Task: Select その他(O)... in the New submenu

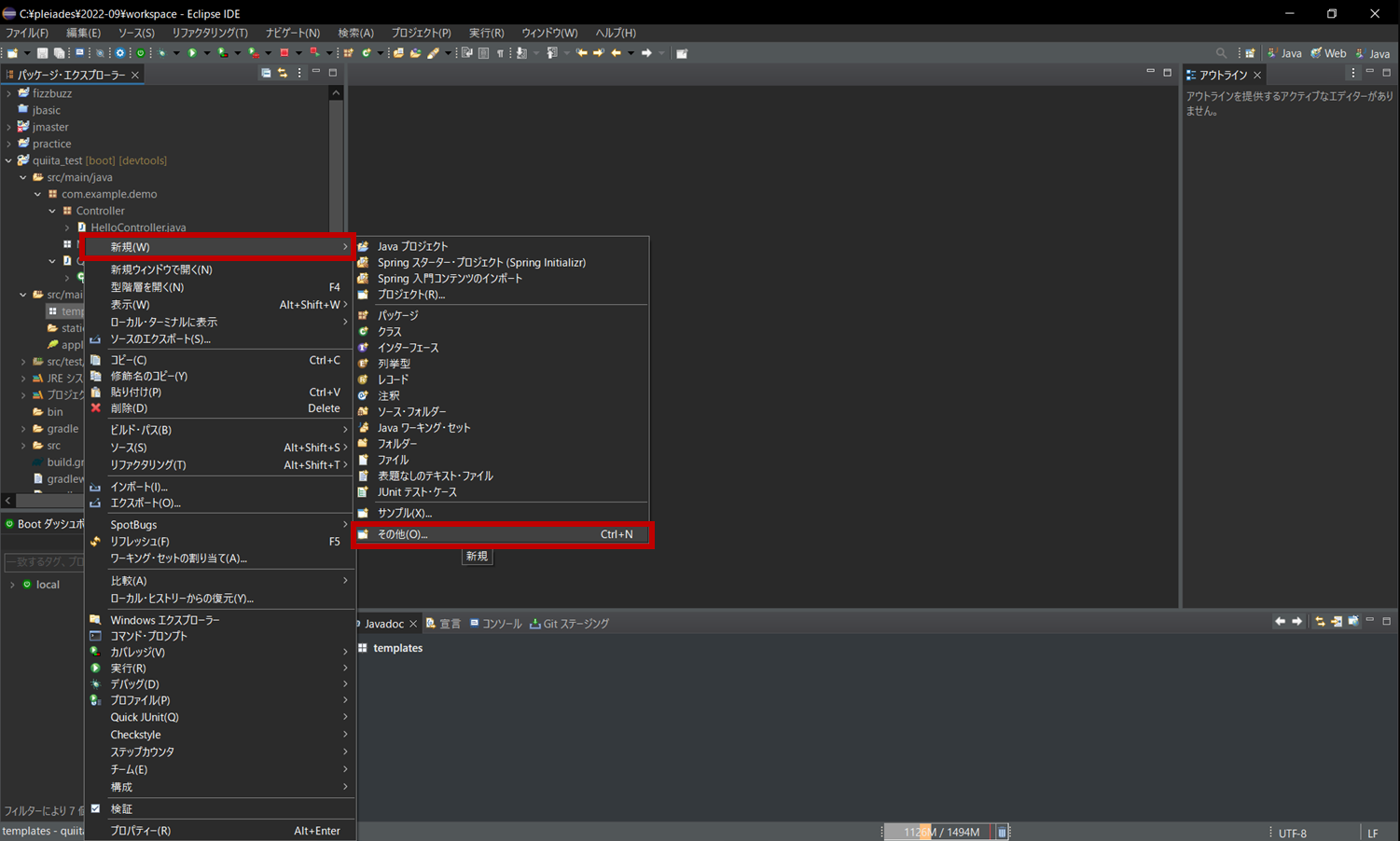Action: (503, 534)
